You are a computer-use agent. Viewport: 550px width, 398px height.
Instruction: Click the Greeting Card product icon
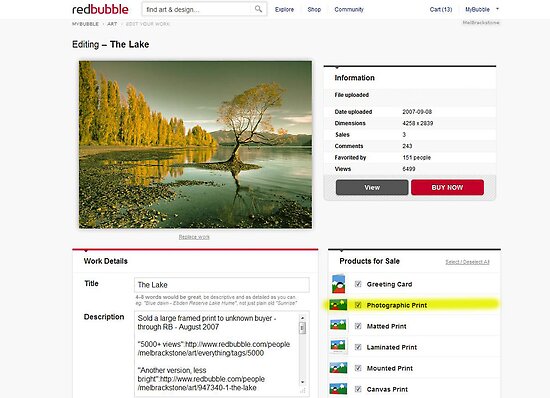(x=338, y=284)
